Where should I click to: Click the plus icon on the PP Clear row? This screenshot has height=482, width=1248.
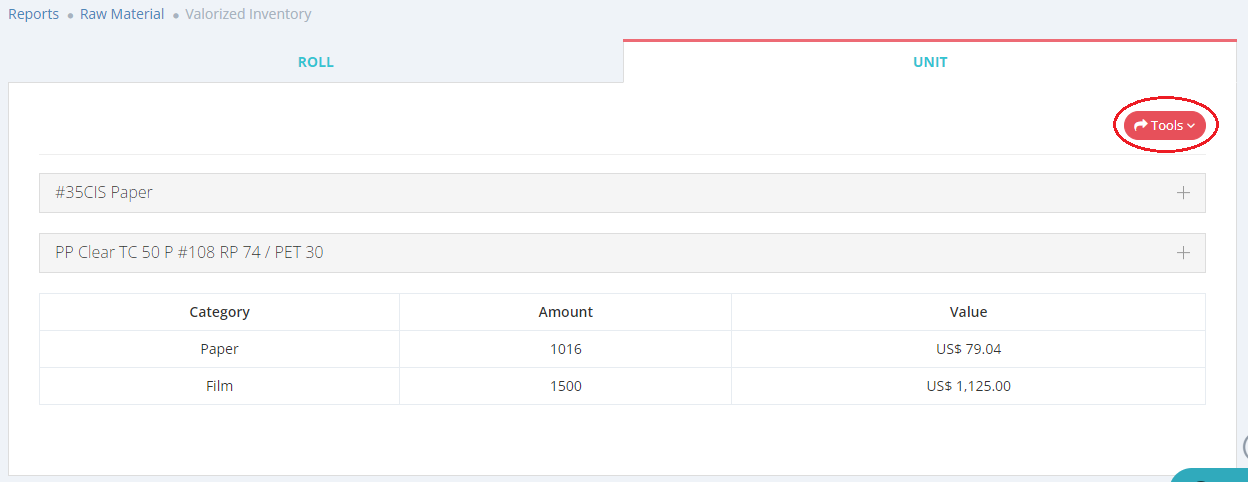1183,253
